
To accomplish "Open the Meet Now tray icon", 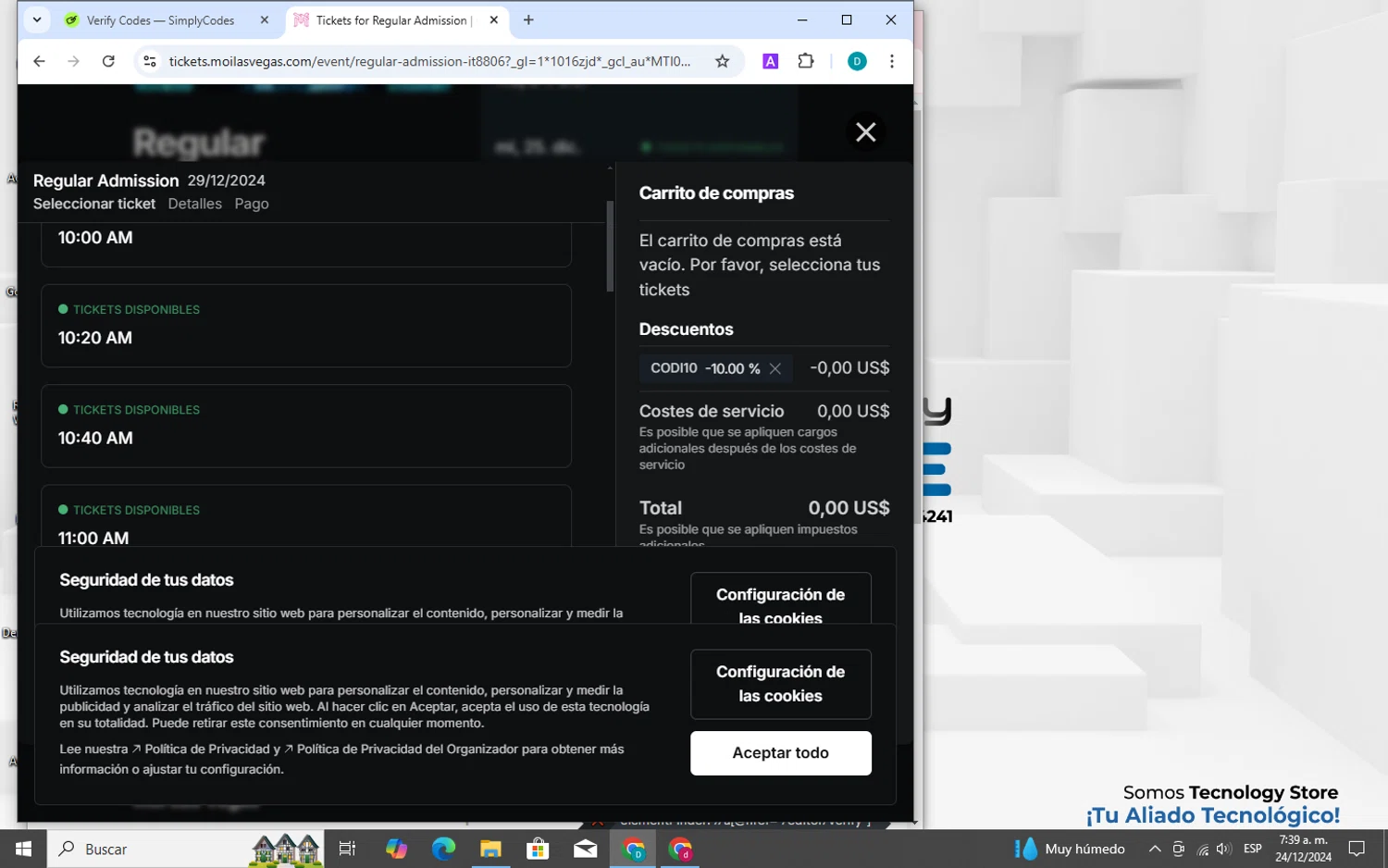I will [x=1178, y=849].
